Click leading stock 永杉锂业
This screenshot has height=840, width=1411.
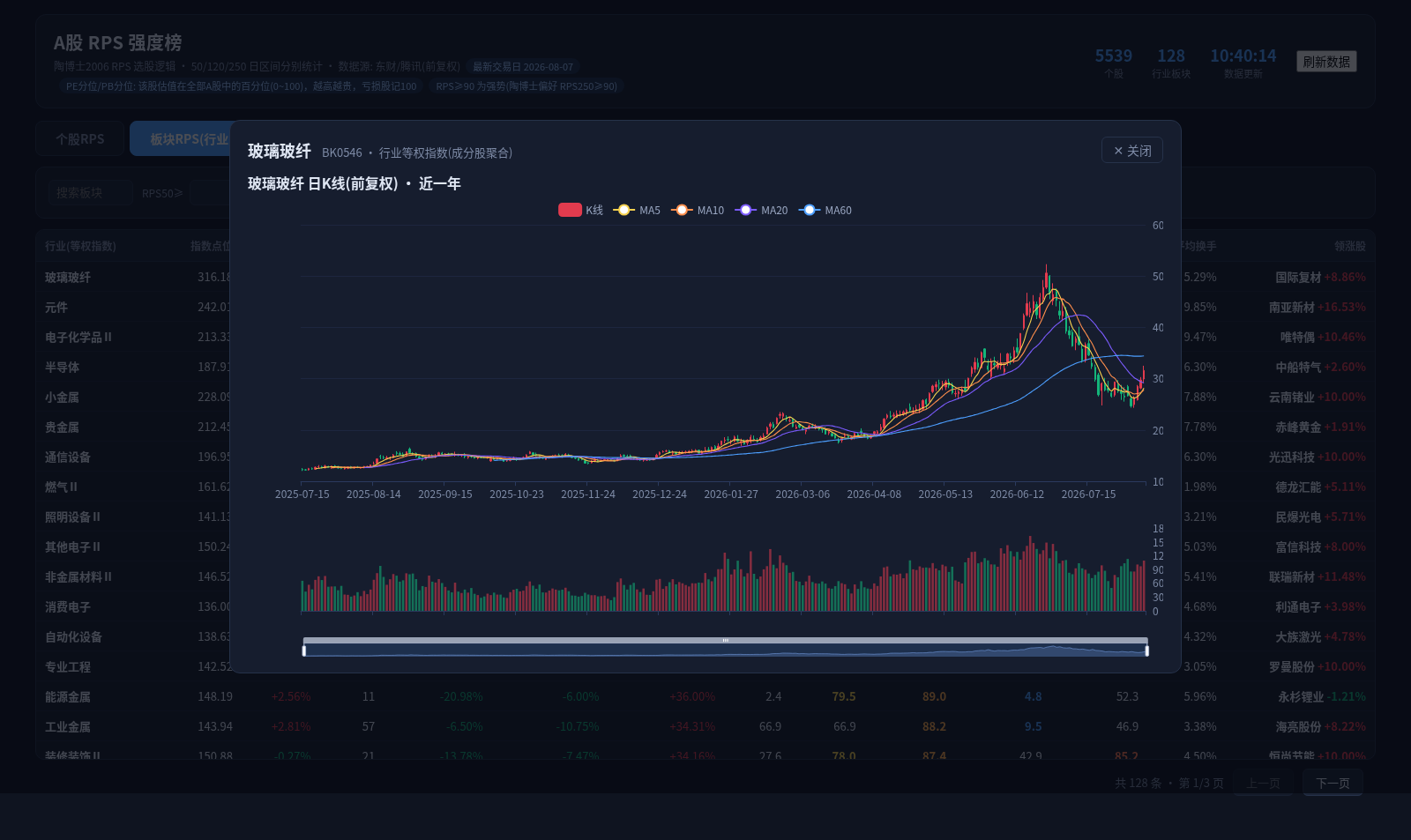coord(1301,697)
